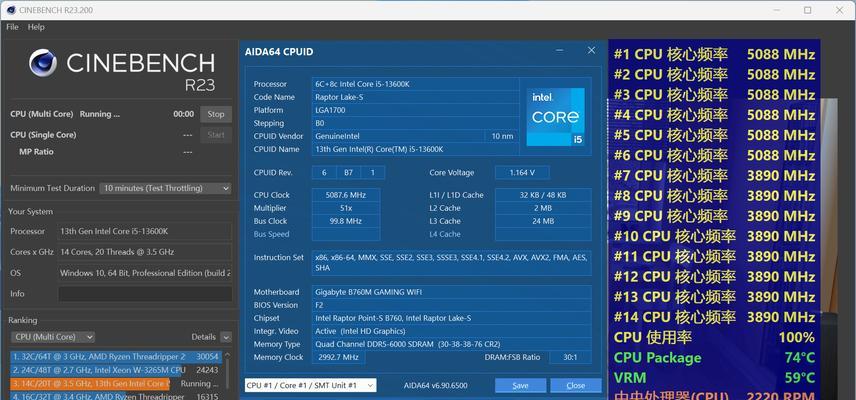Click the Multiplier value 51x

click(x=346, y=208)
